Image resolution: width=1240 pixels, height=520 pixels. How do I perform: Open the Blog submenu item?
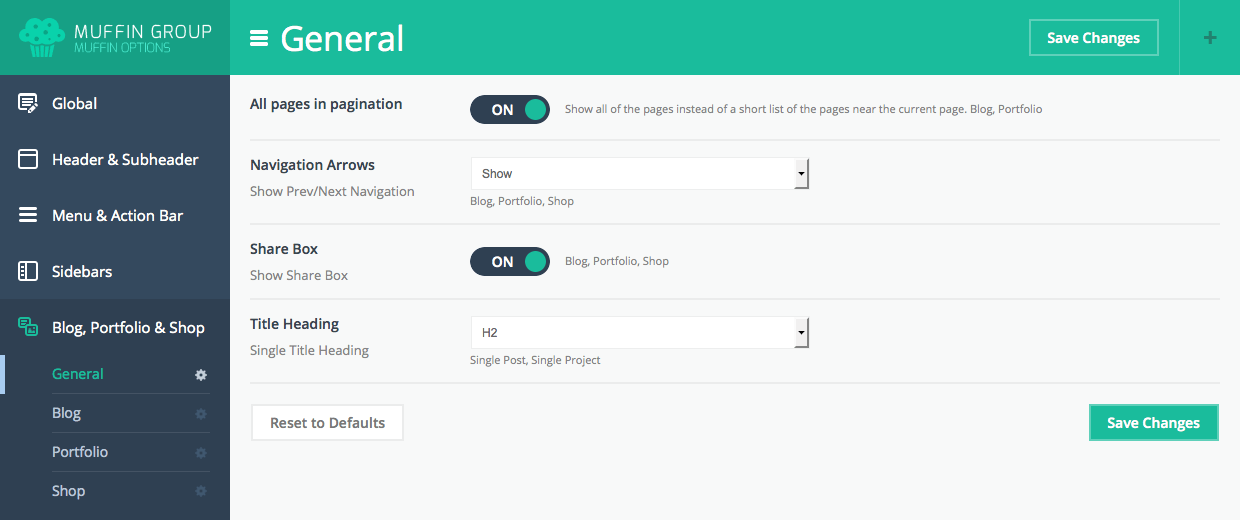coord(67,413)
